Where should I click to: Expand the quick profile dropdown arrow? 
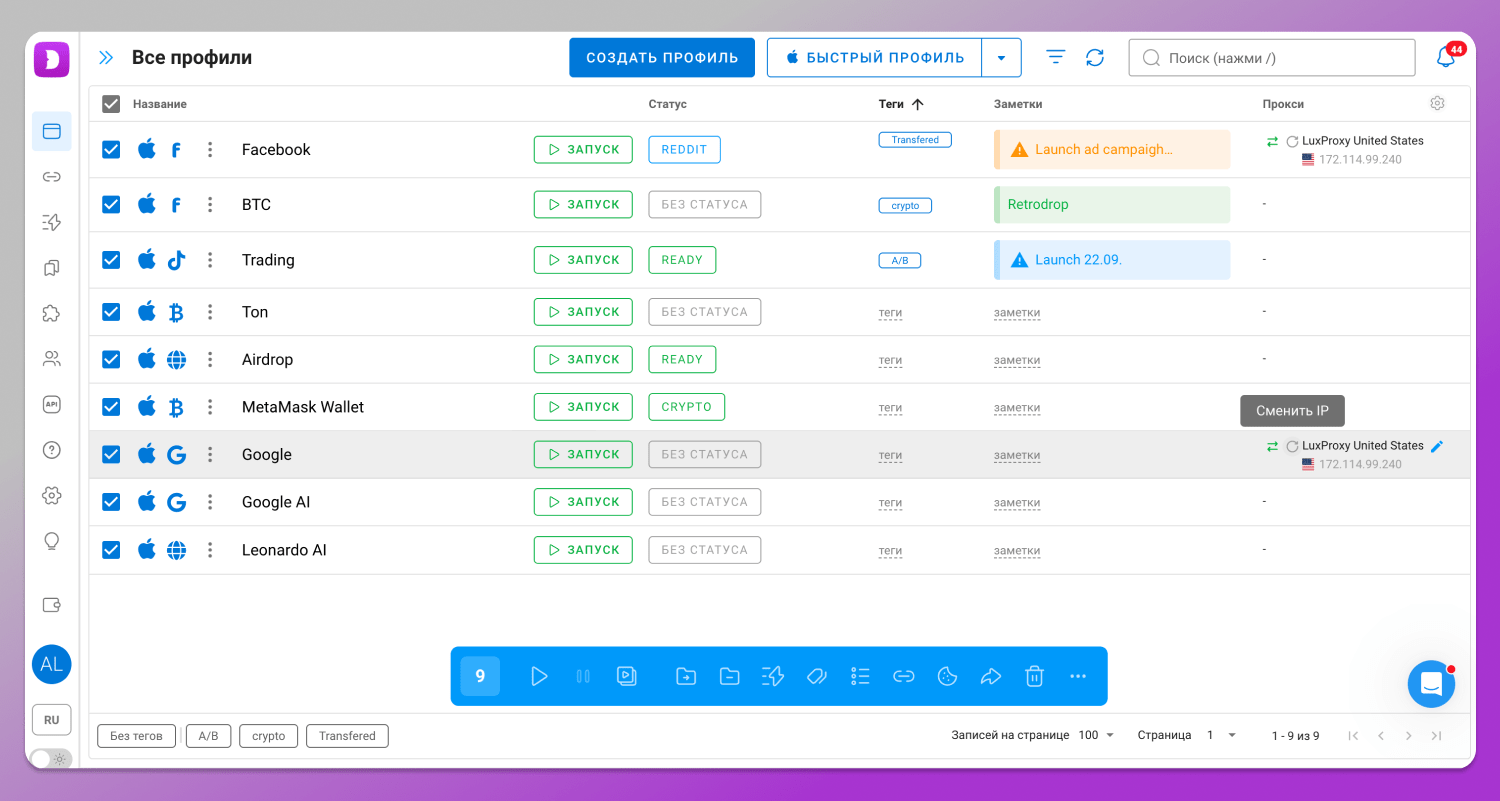pos(1001,58)
